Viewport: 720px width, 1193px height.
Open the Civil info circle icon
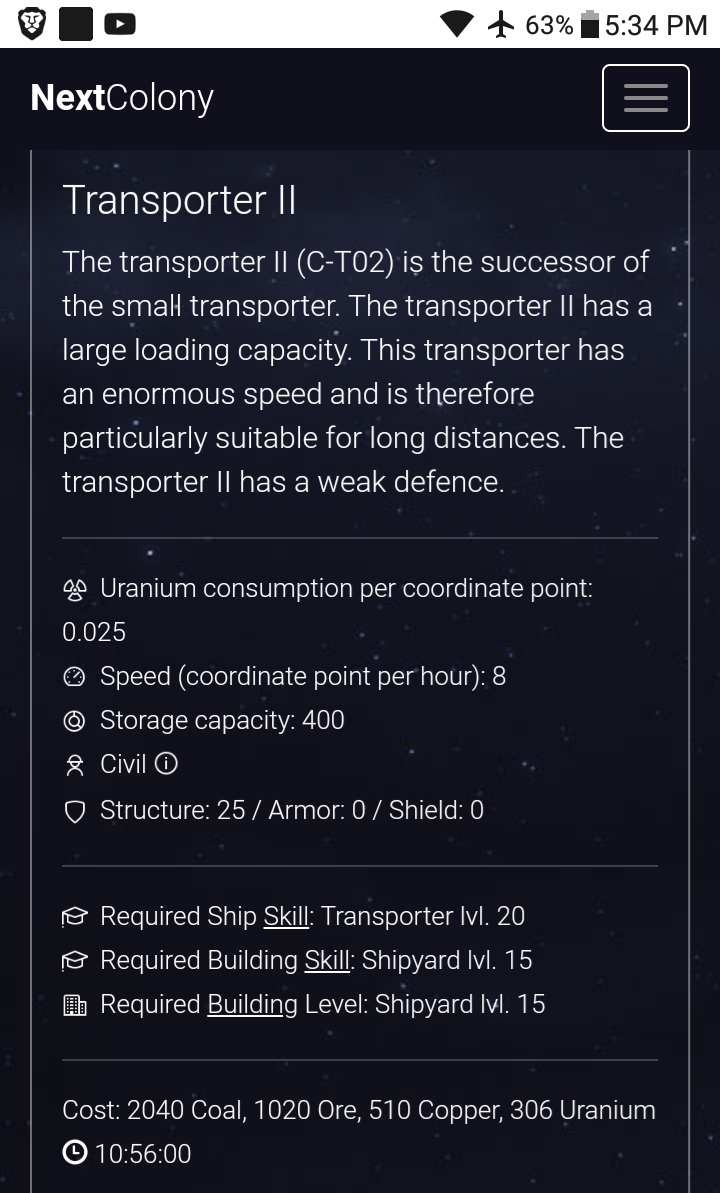pyautogui.click(x=167, y=765)
